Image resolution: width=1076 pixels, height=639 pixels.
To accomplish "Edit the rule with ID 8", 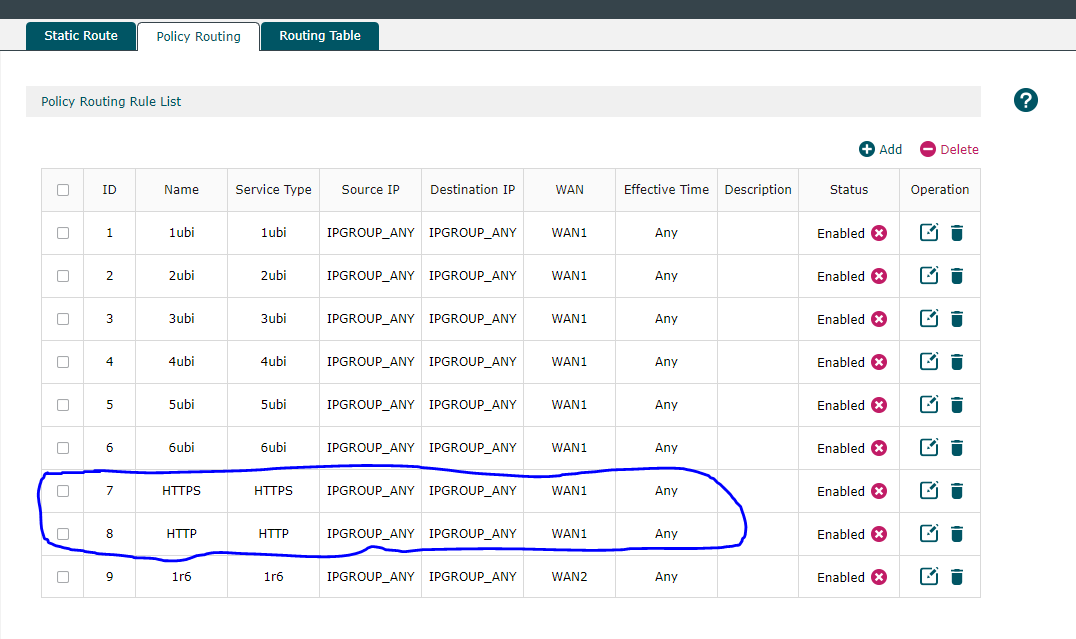I will [928, 533].
